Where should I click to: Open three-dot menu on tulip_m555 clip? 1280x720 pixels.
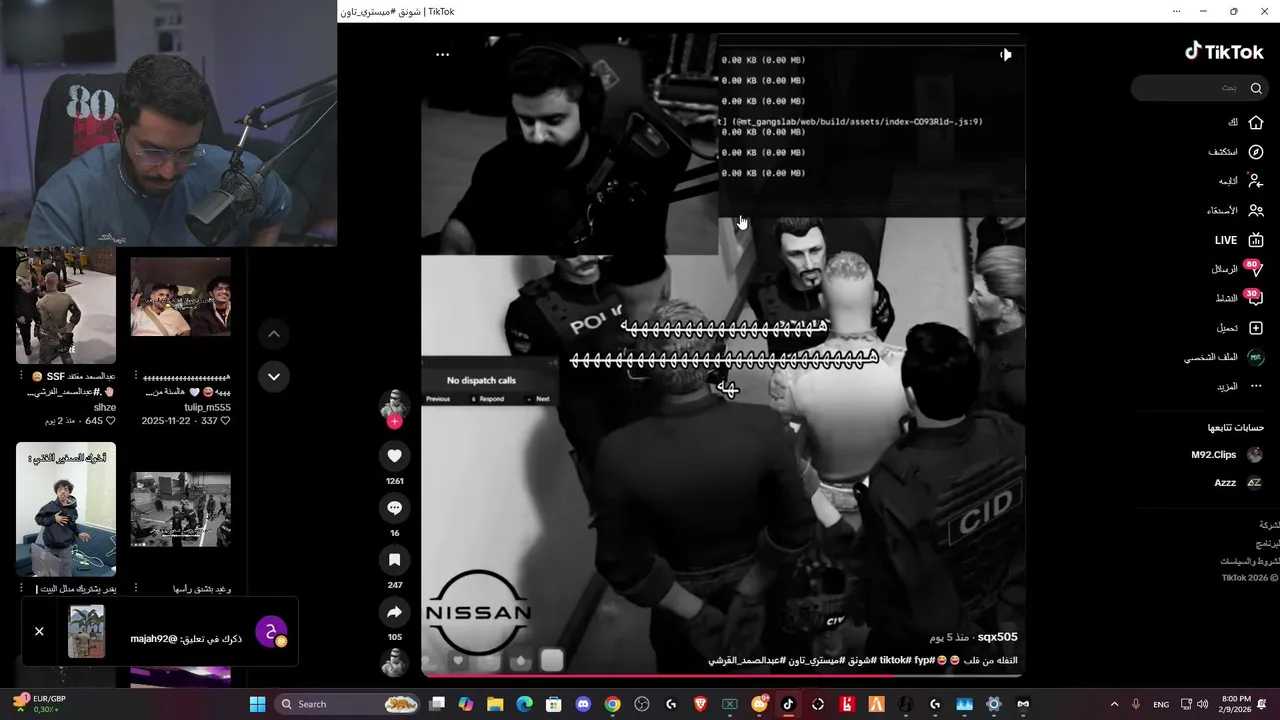[135, 377]
